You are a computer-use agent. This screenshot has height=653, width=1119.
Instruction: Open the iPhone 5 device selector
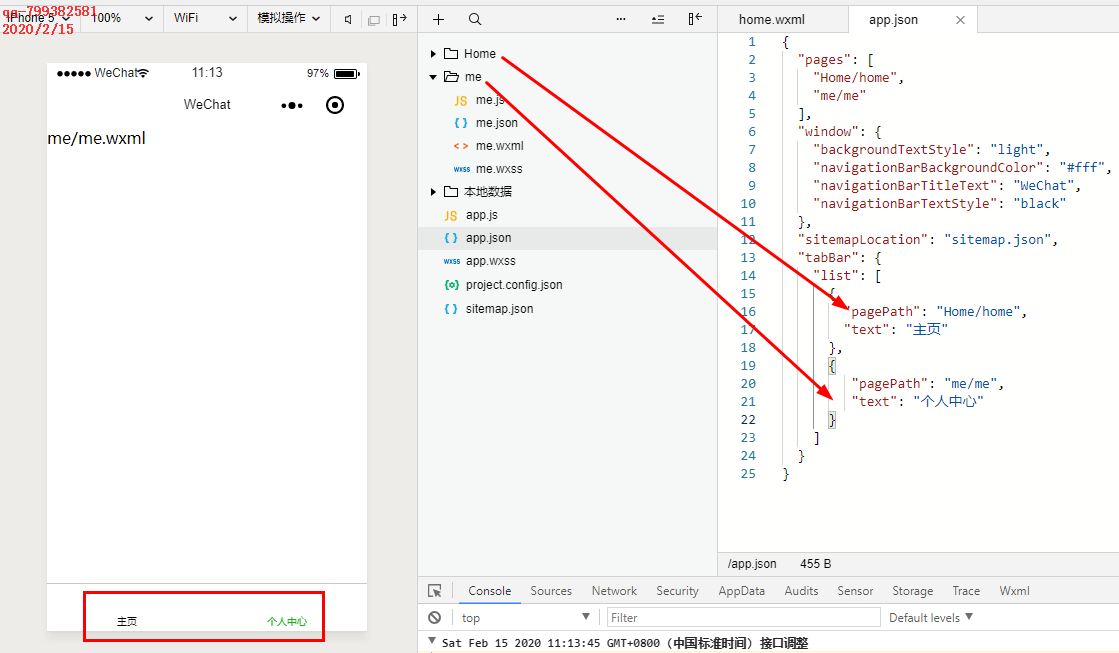(32, 17)
